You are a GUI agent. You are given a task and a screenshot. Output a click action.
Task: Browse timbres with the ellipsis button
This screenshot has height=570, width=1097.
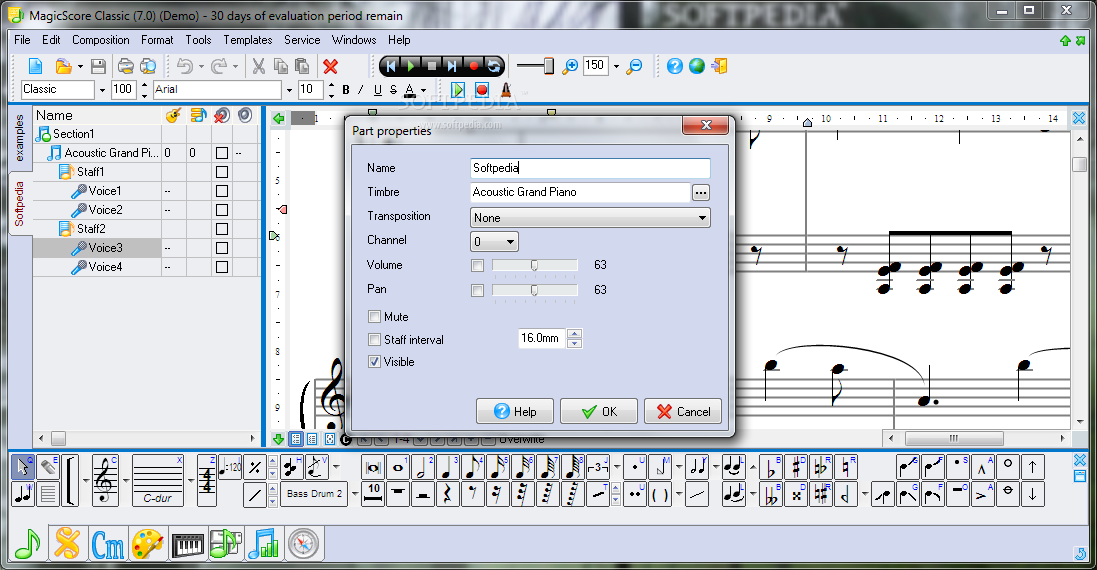pos(700,192)
